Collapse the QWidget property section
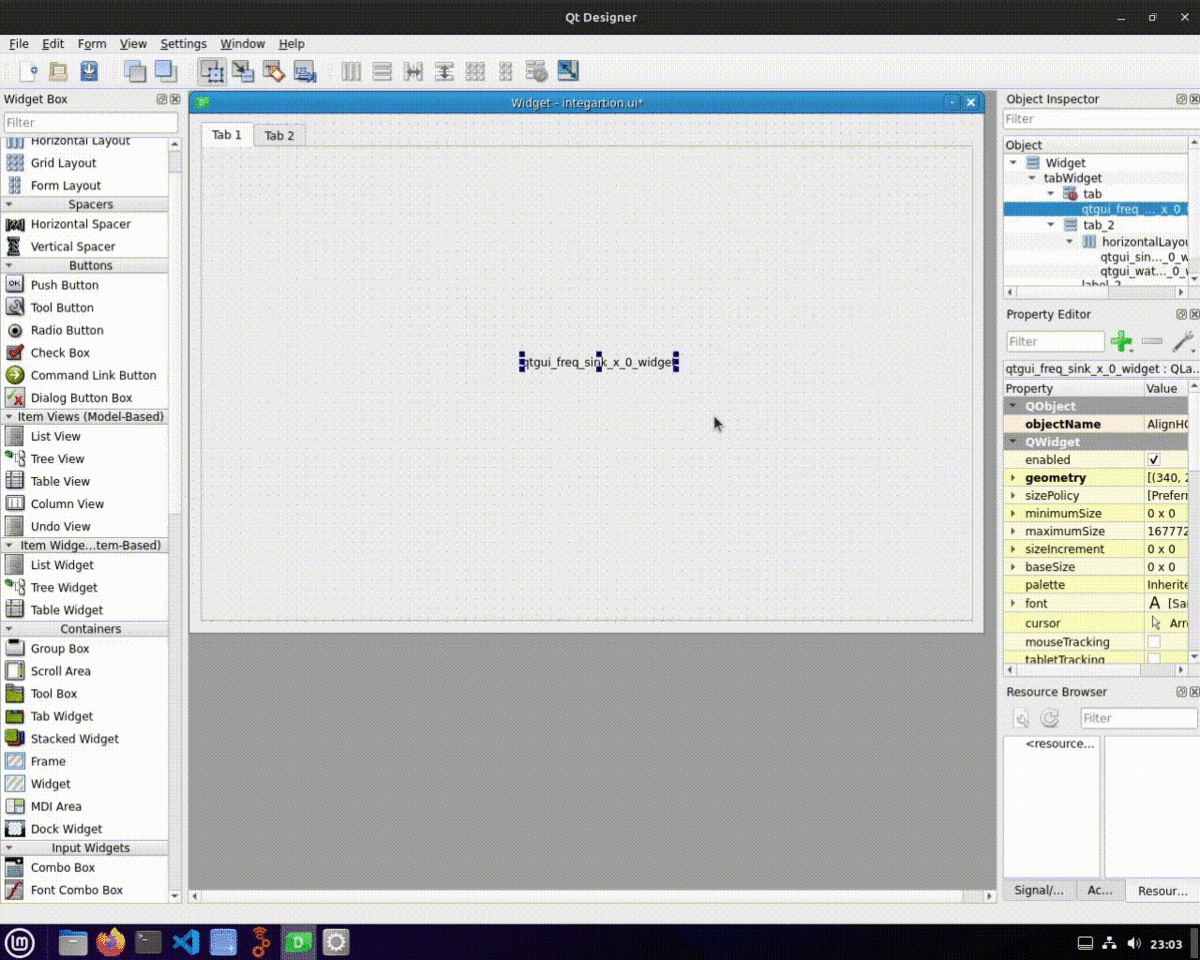Image resolution: width=1200 pixels, height=960 pixels. [1011, 442]
